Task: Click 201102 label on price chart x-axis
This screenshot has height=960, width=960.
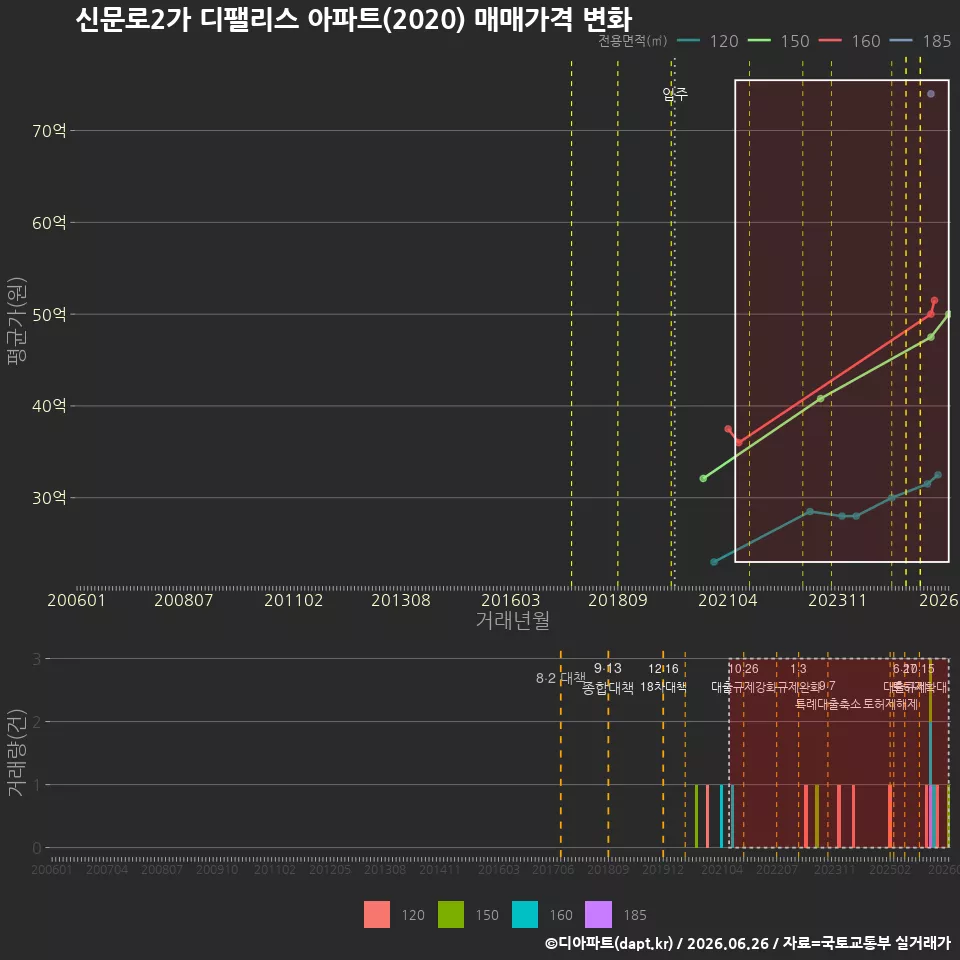Action: click(x=293, y=600)
